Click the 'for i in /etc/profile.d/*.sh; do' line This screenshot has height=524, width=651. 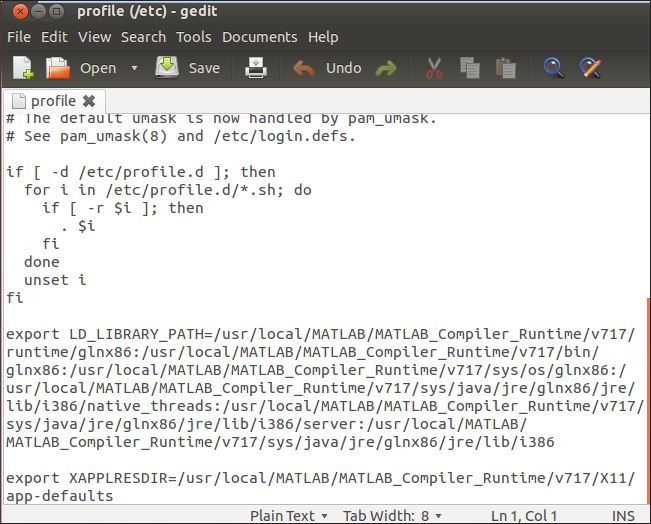tap(168, 190)
